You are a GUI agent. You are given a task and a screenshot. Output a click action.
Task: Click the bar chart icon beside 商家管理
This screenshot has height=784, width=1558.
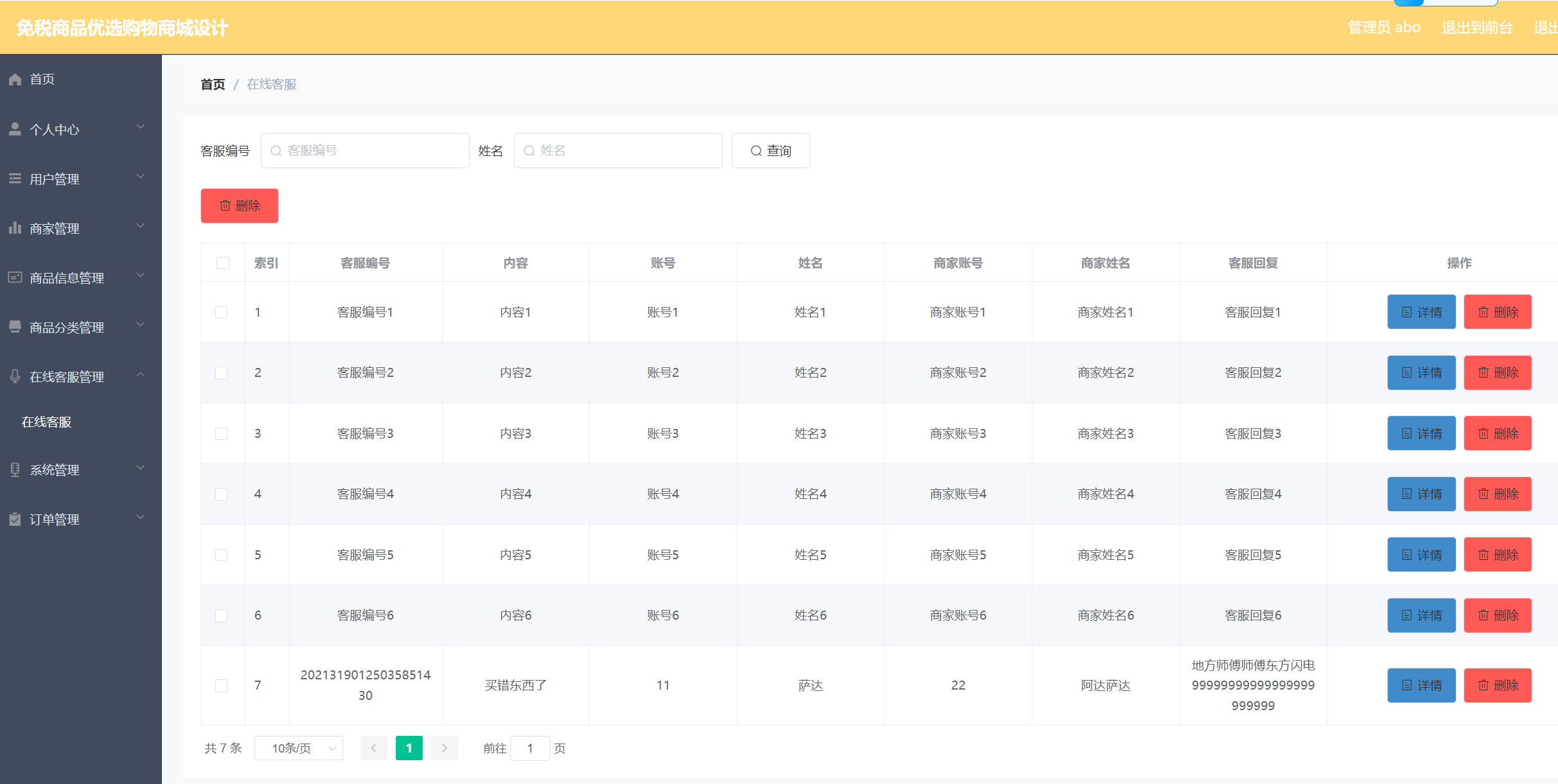pos(15,228)
